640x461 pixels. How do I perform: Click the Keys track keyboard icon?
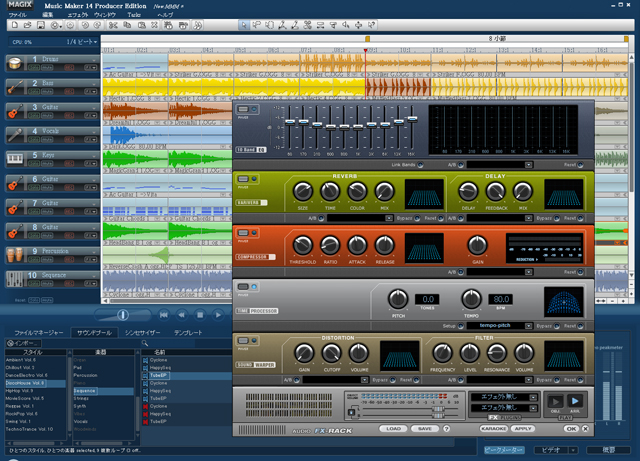coord(15,159)
